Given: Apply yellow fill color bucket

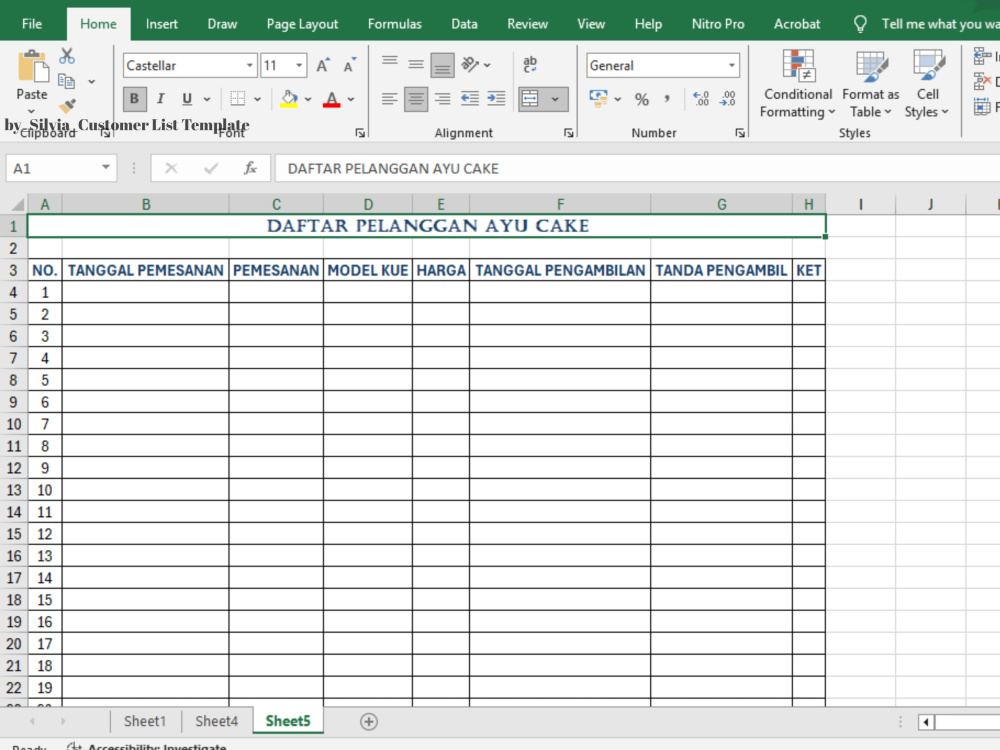Looking at the screenshot, I should [x=289, y=99].
